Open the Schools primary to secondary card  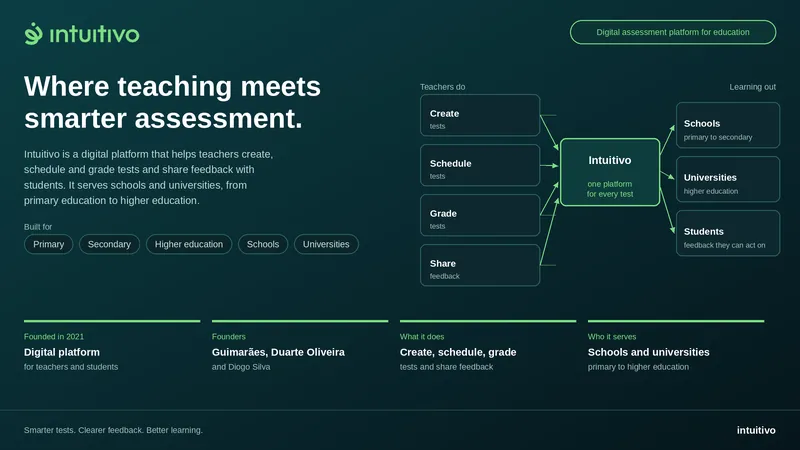click(728, 126)
